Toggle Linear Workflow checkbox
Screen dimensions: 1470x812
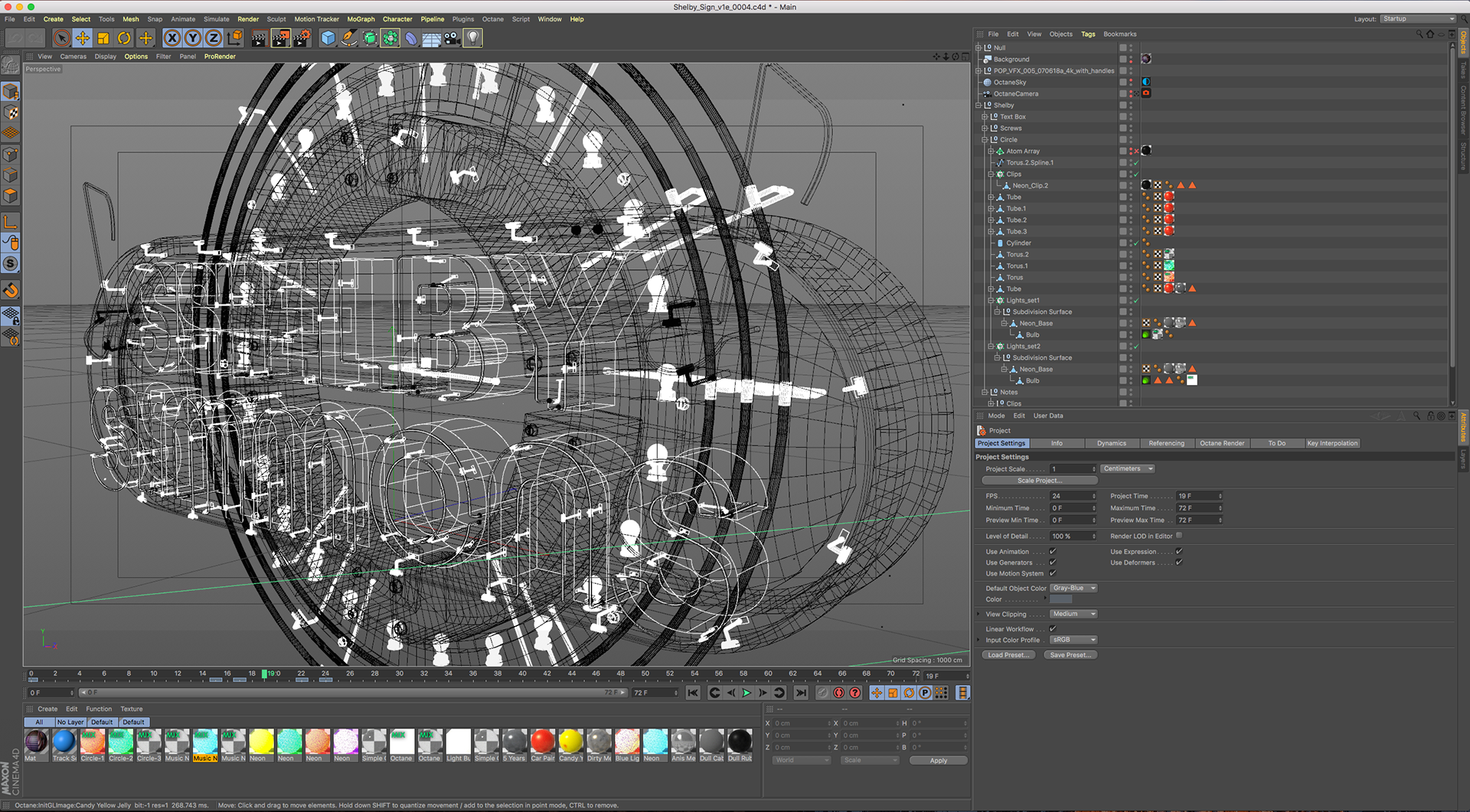click(x=1053, y=628)
